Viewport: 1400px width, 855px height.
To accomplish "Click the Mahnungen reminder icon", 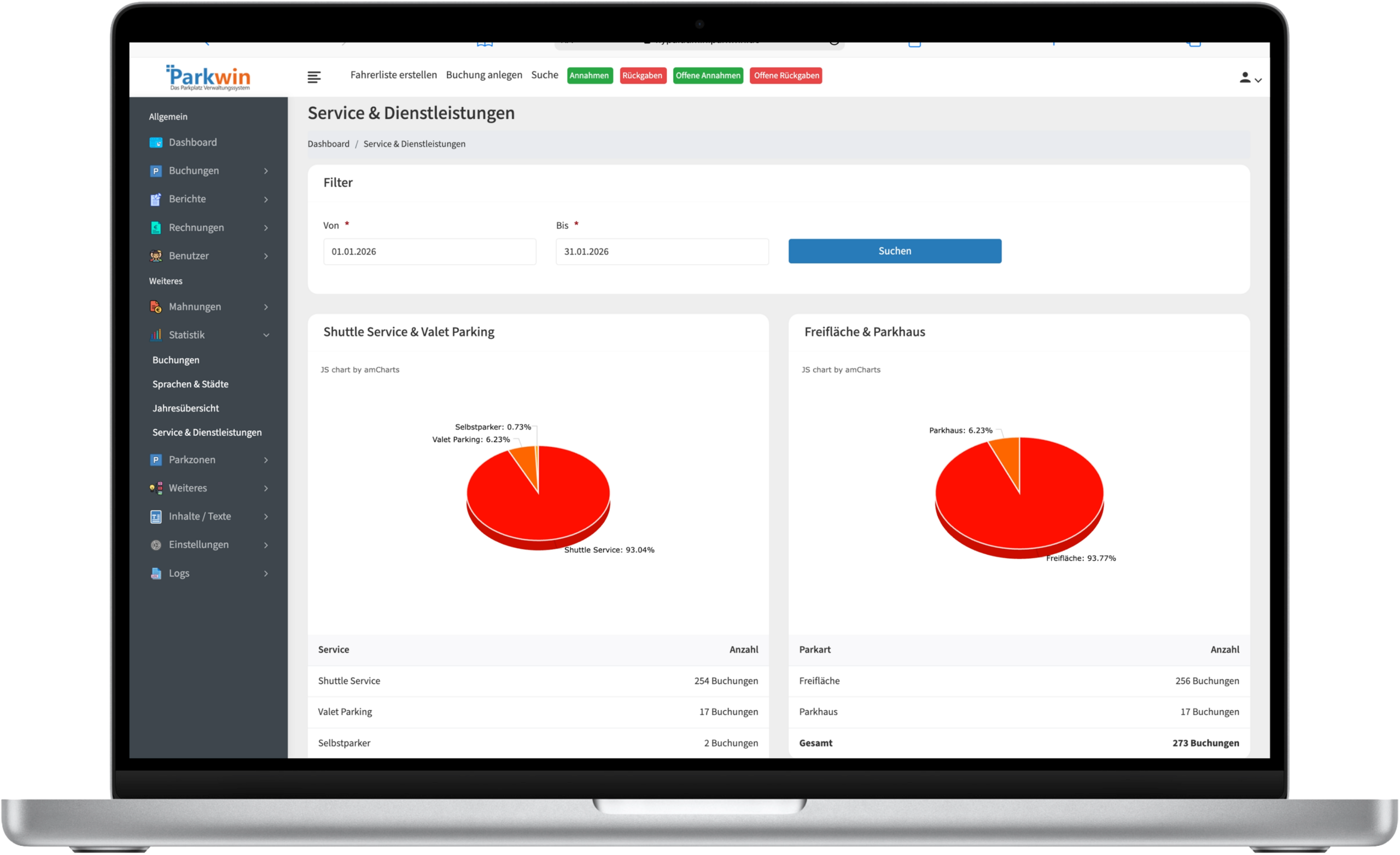I will pos(156,307).
